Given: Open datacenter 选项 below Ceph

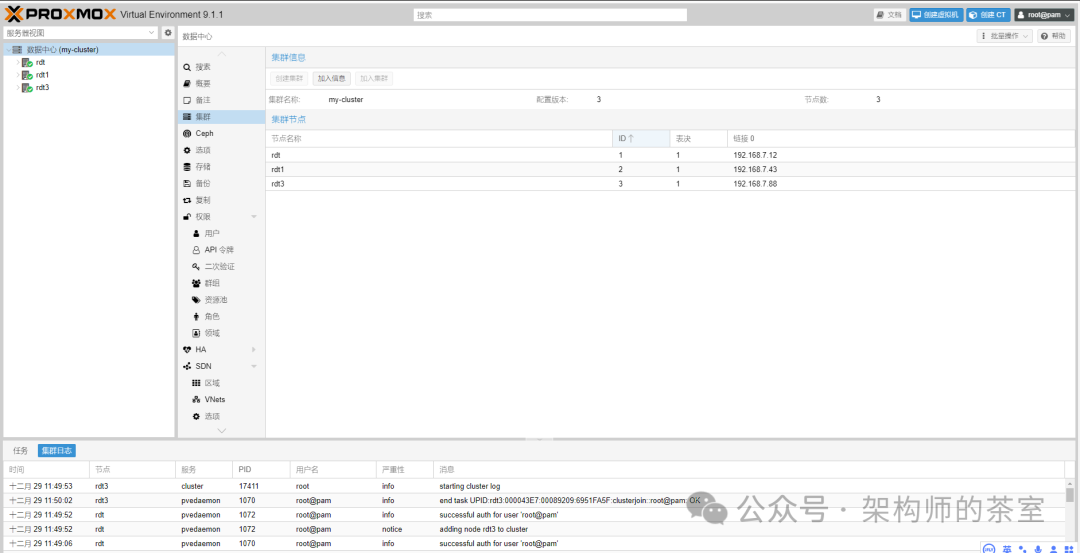Looking at the screenshot, I should click(x=221, y=150).
